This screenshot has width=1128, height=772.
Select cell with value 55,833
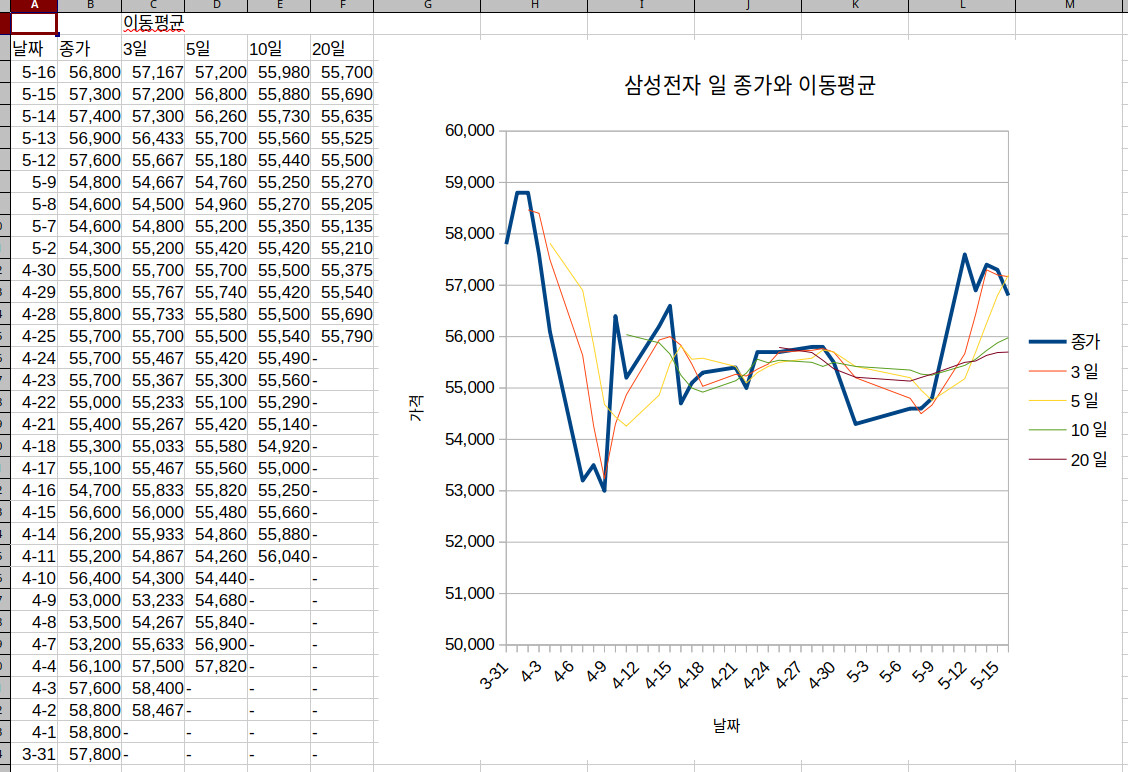[x=153, y=490]
